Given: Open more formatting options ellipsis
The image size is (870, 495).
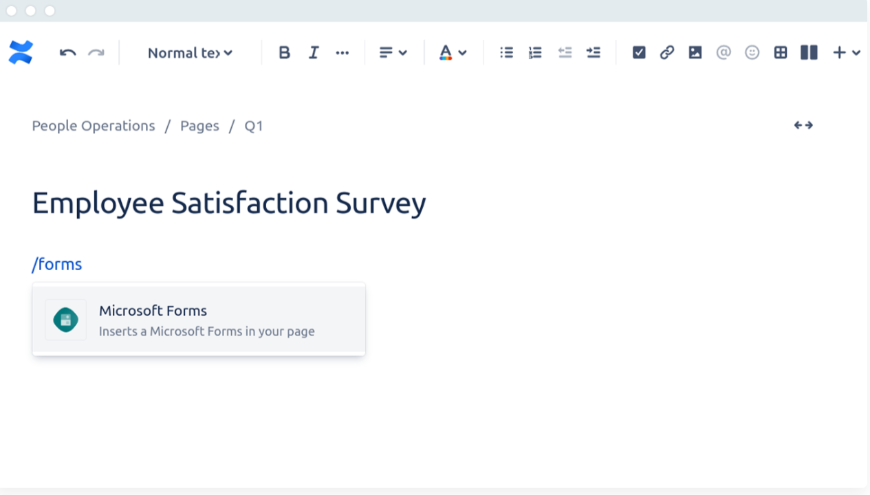Looking at the screenshot, I should click(342, 53).
